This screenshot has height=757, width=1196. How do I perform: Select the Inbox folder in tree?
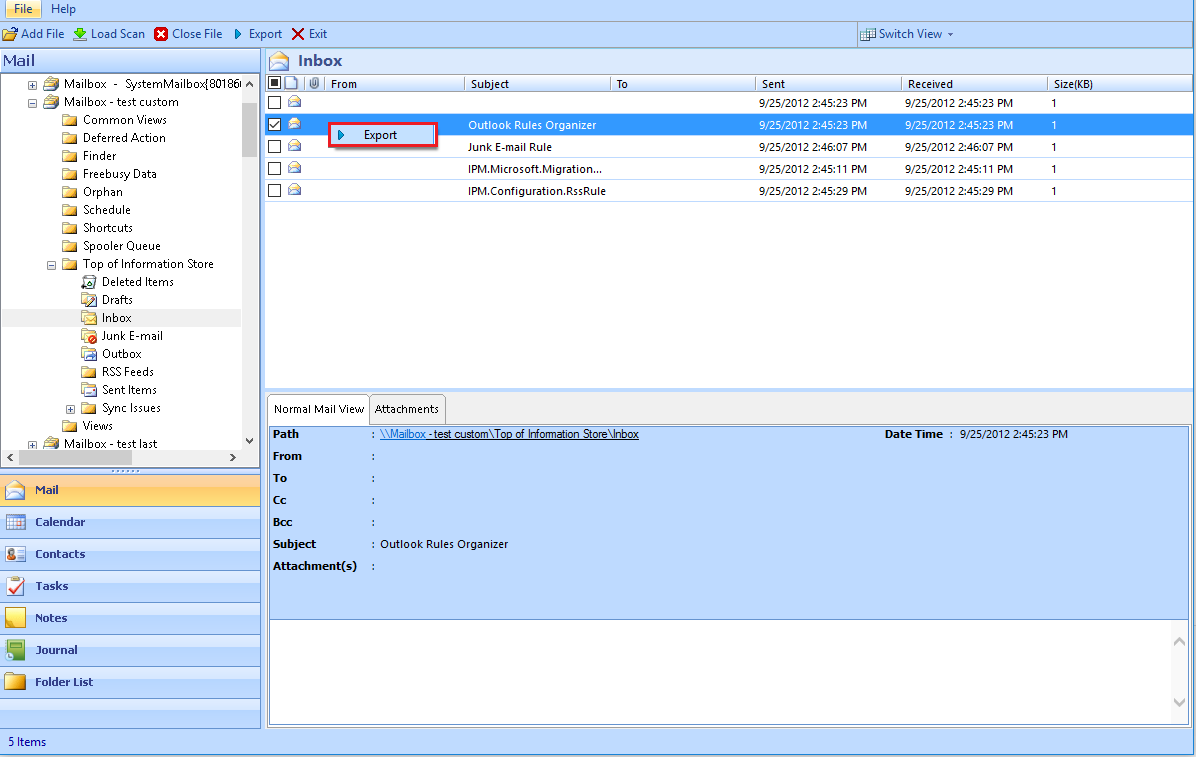click(x=117, y=318)
